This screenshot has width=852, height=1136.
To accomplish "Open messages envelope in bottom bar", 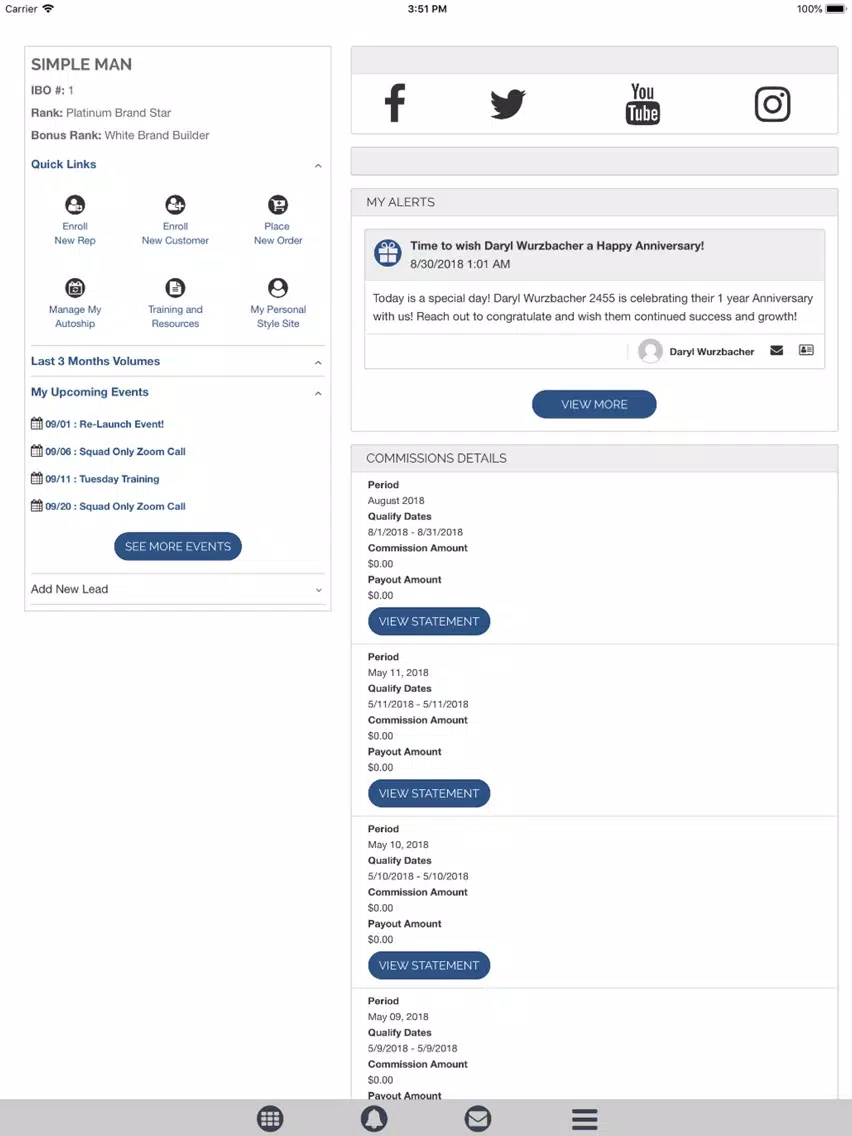I will tap(478, 1118).
